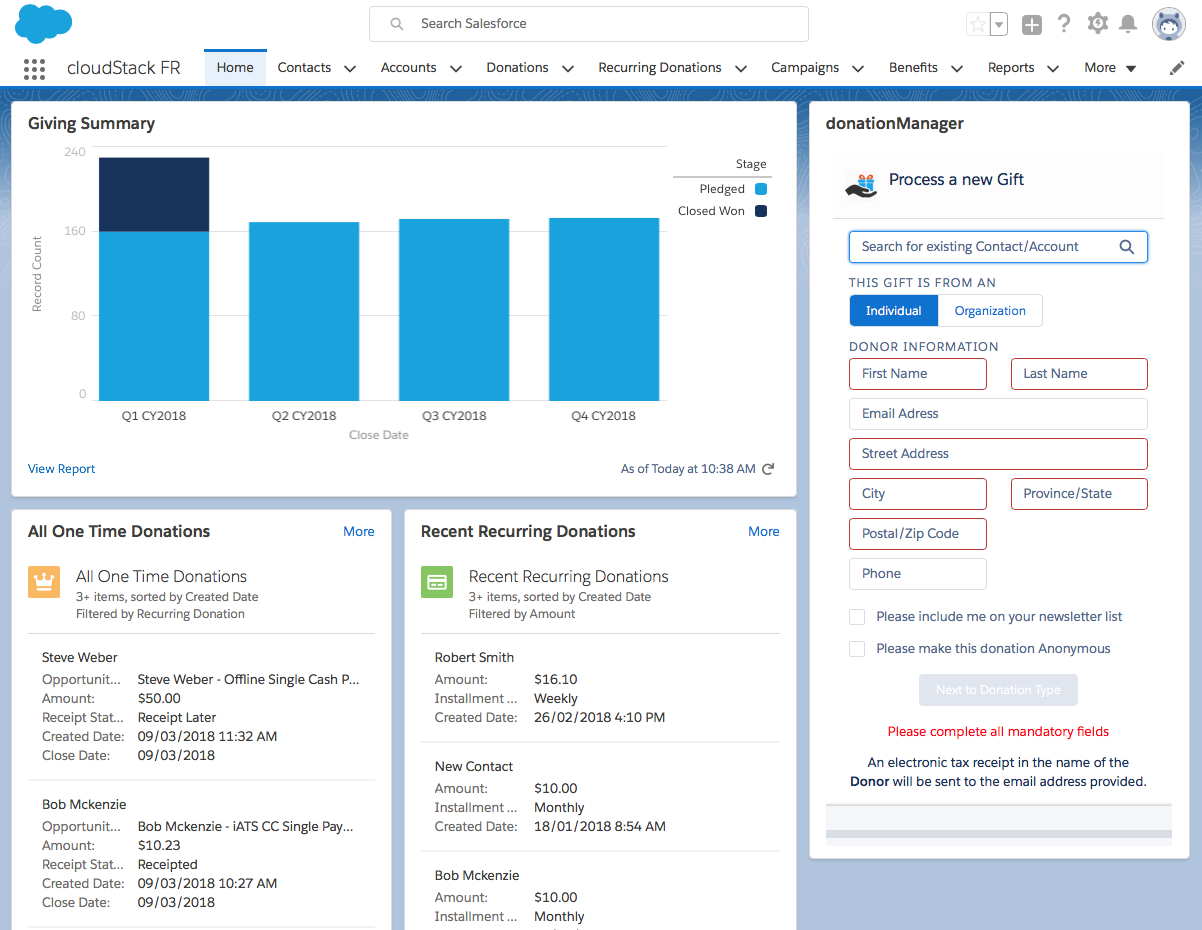This screenshot has width=1202, height=930.
Task: Open the Campaigns tab
Action: click(805, 68)
